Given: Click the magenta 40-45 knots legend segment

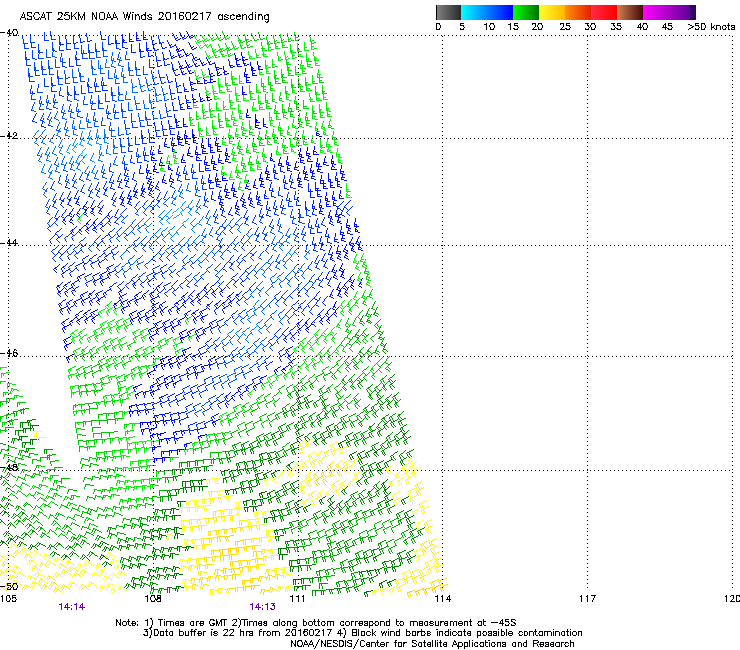Looking at the screenshot, I should 656,12.
